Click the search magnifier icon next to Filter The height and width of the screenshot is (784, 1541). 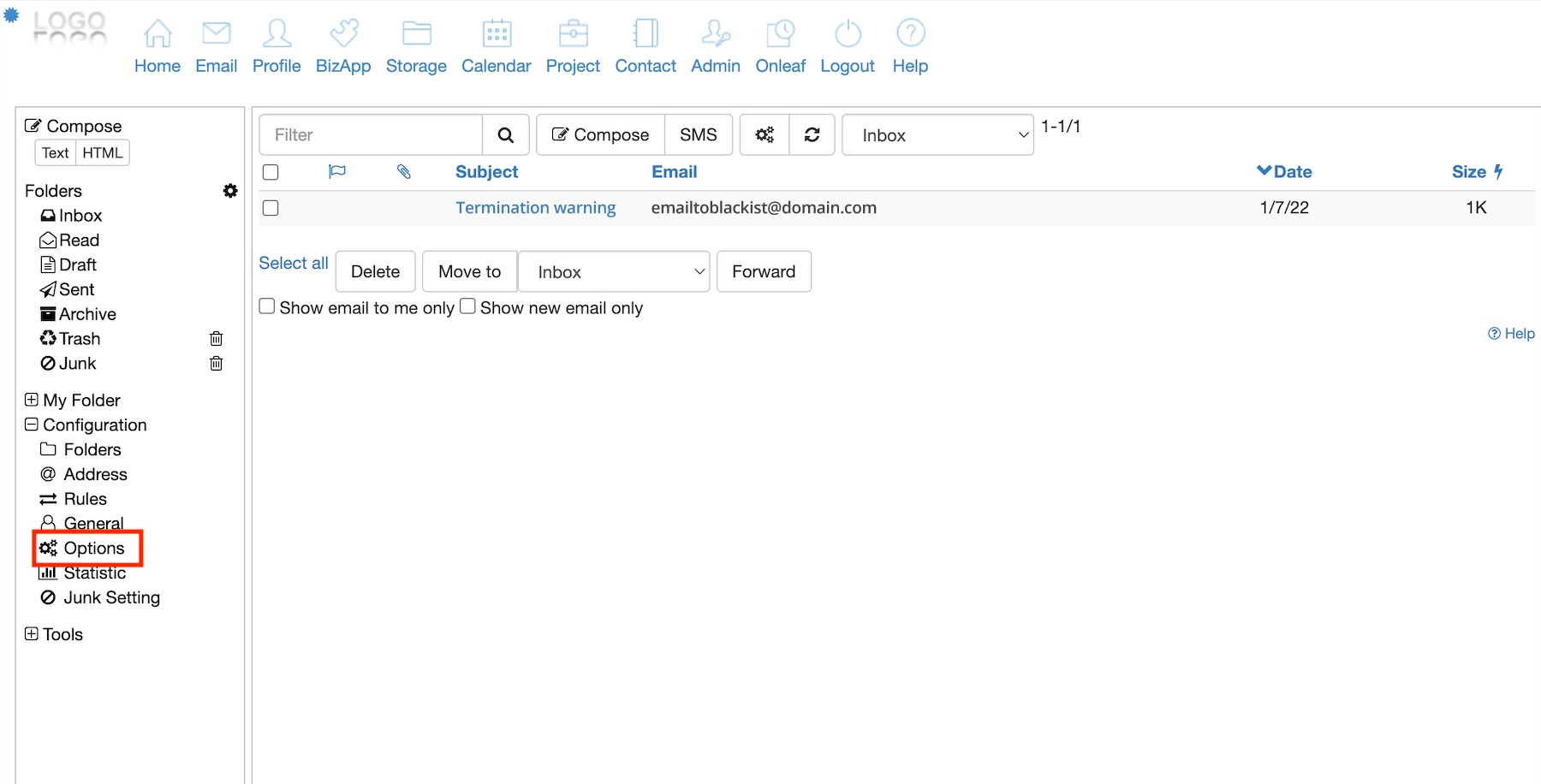[x=505, y=135]
